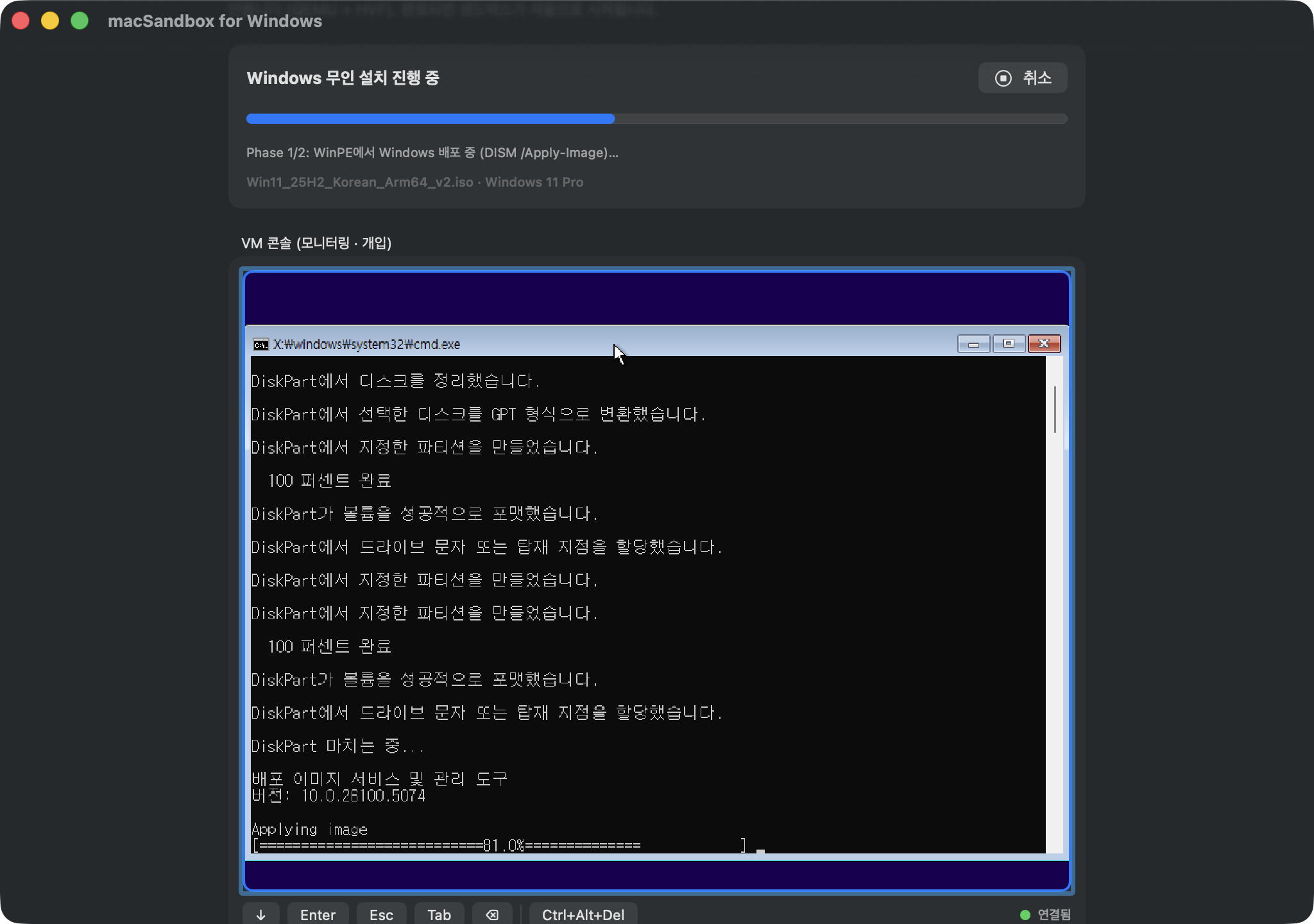The image size is (1314, 924).
Task: Send the down arrow key to VM
Action: coord(261,914)
